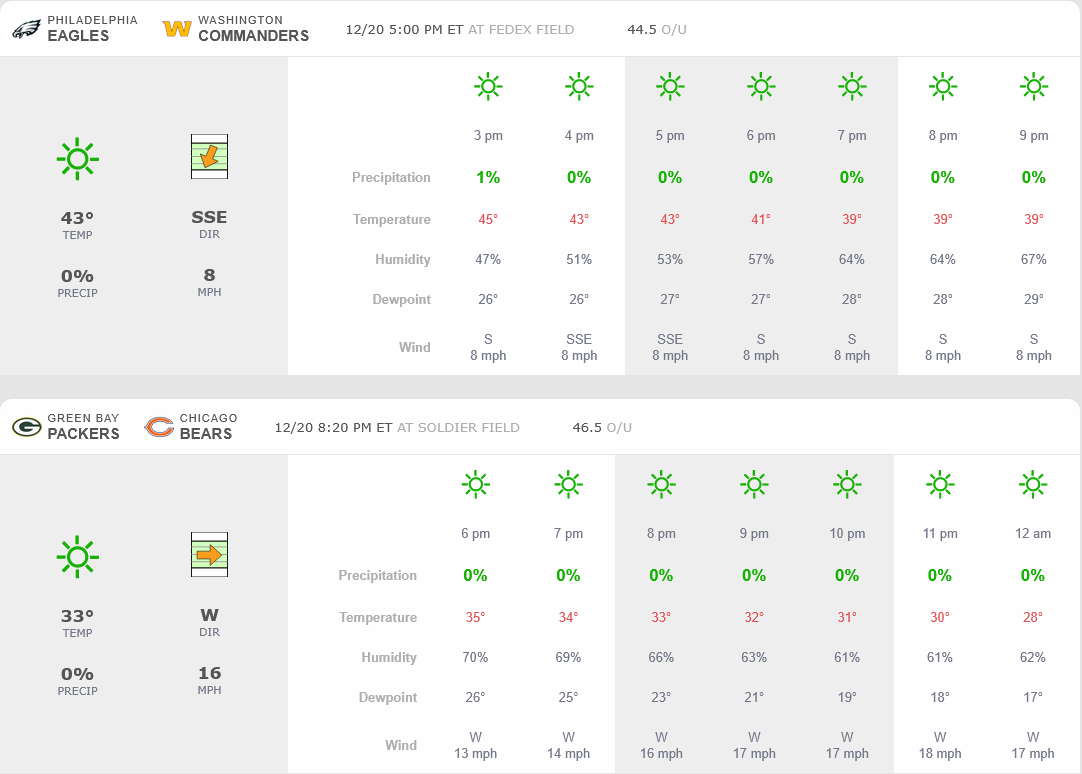The height and width of the screenshot is (774, 1082).
Task: Open the Washington Commanders team link
Action: click(x=253, y=28)
